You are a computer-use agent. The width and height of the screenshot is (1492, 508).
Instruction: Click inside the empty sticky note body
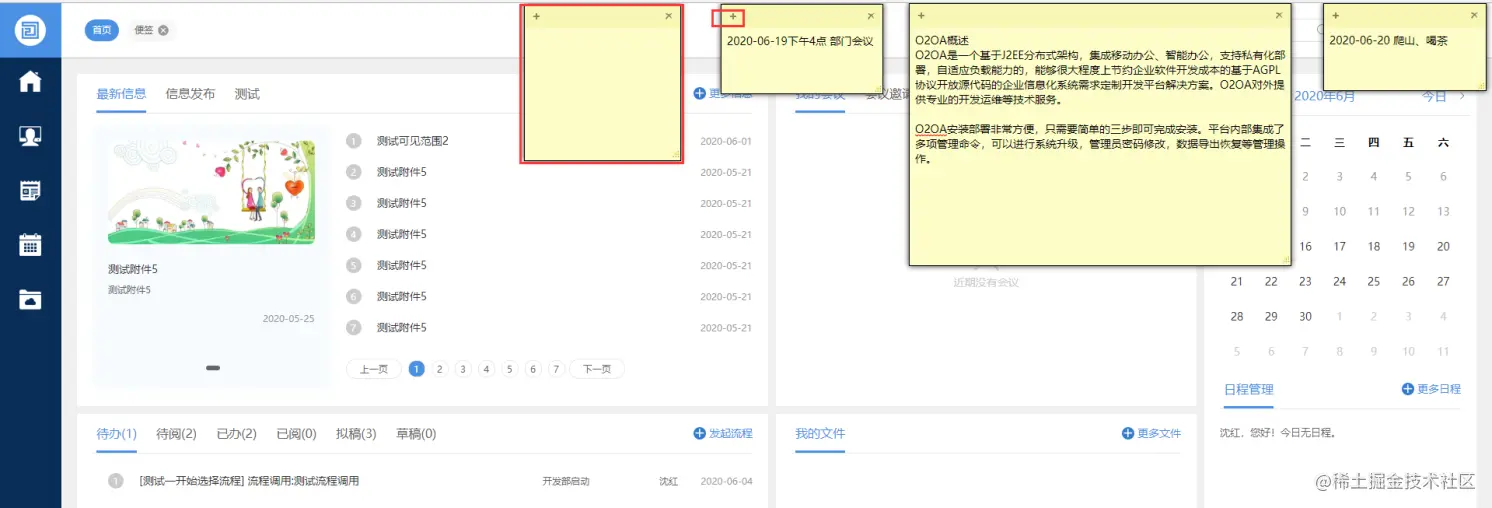click(x=602, y=92)
